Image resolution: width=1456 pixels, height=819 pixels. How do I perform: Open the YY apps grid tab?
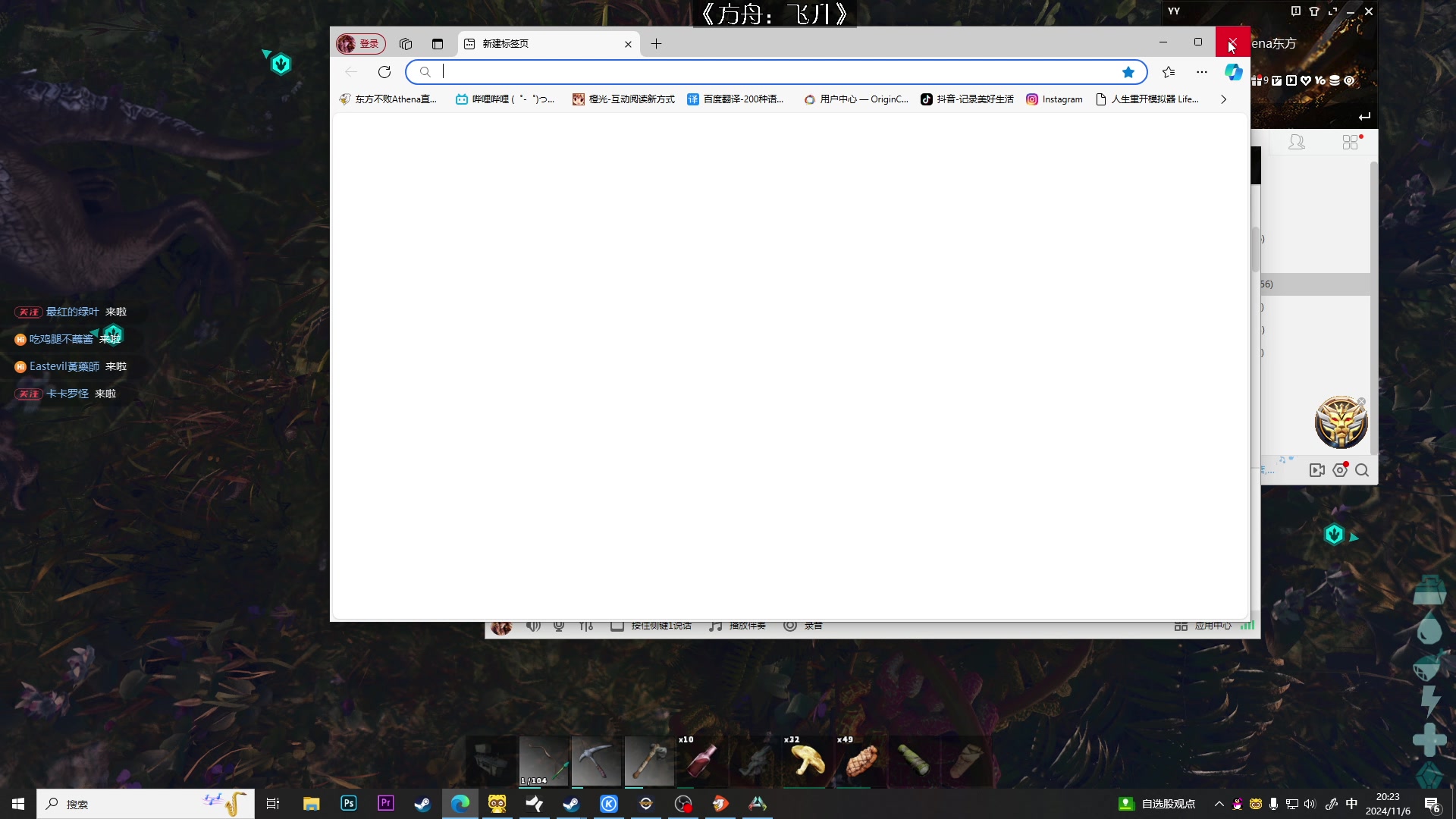[1351, 142]
